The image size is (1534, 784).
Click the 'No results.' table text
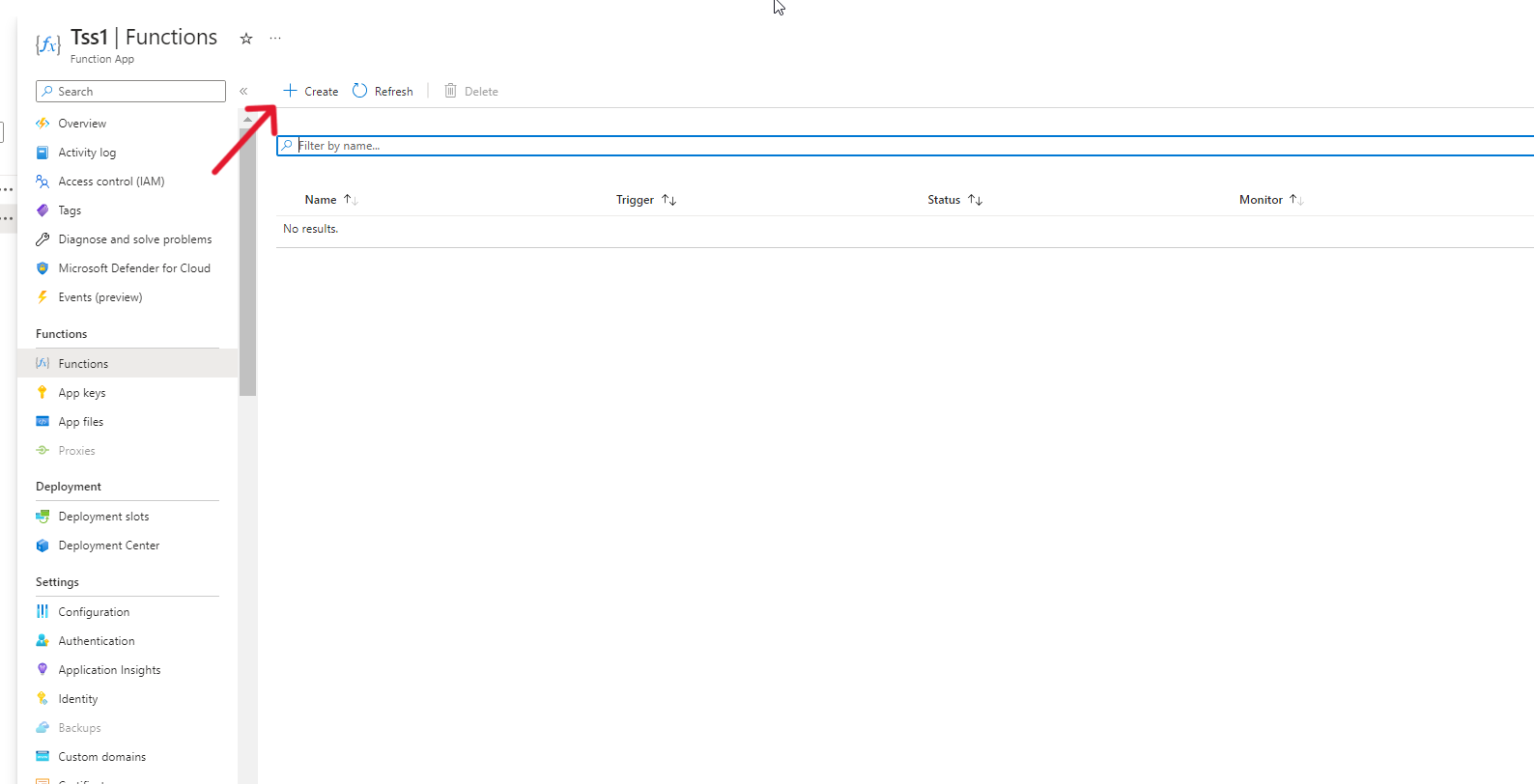(x=311, y=229)
